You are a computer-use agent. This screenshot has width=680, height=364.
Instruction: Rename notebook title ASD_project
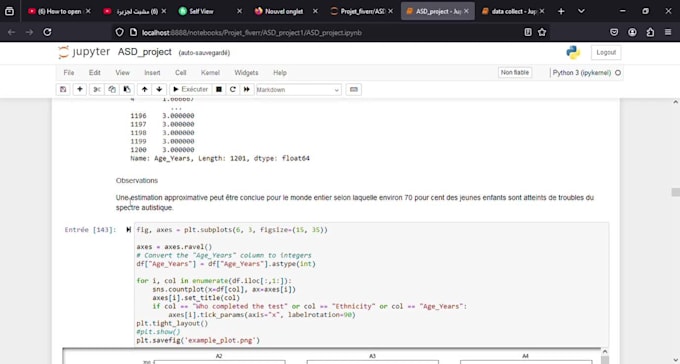[144, 52]
